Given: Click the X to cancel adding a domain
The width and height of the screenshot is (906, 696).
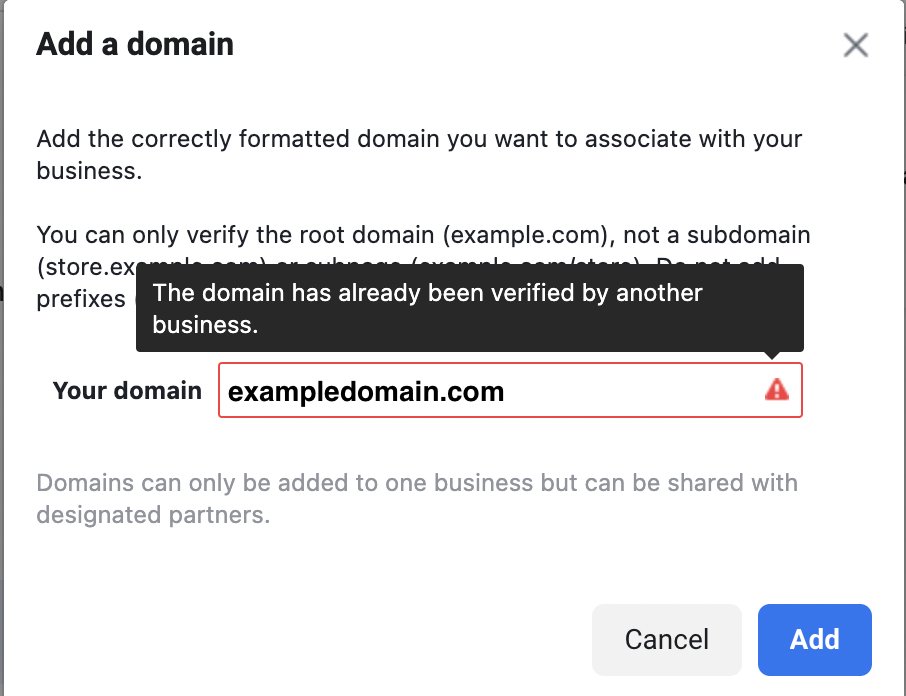Looking at the screenshot, I should pyautogui.click(x=856, y=45).
